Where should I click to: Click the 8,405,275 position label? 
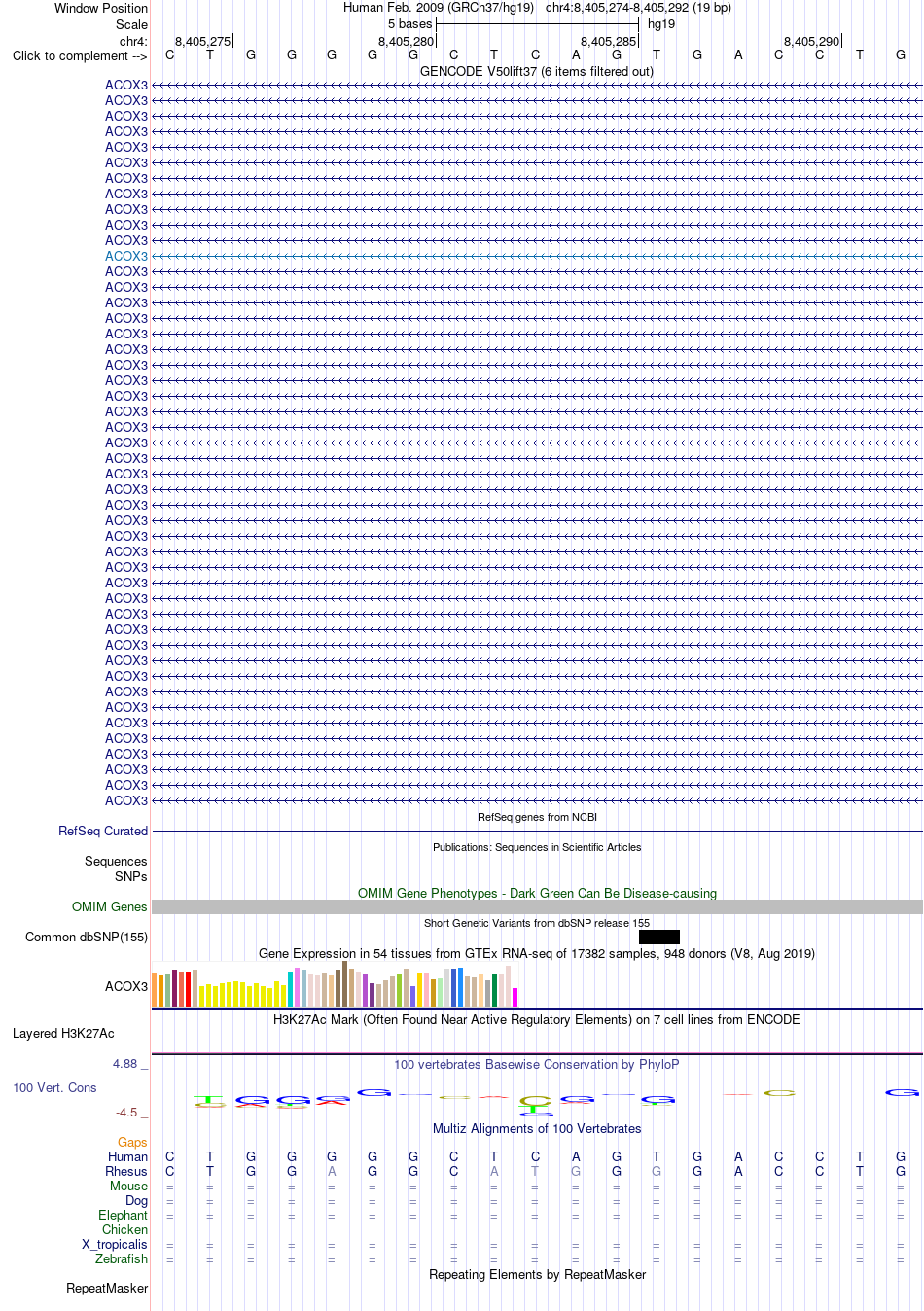pyautogui.click(x=203, y=41)
